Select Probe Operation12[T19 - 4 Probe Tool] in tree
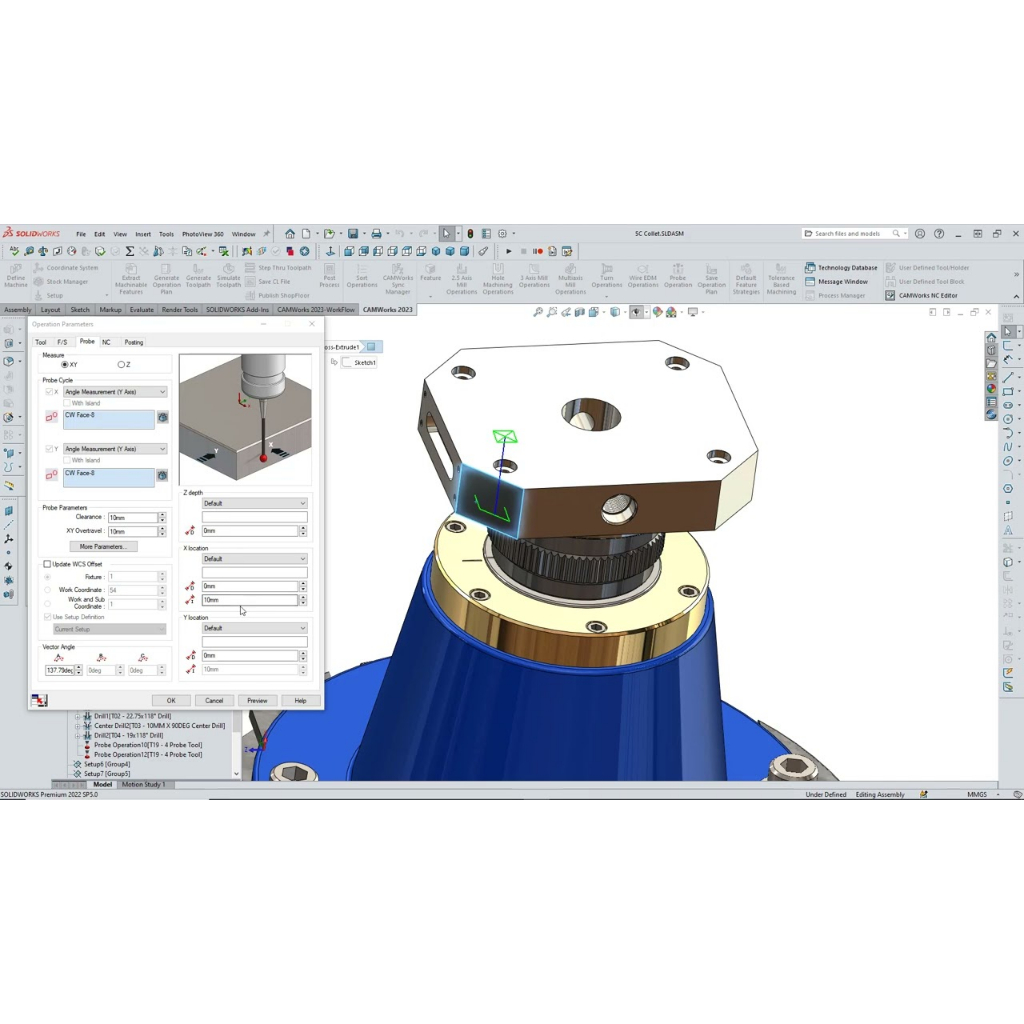The width and height of the screenshot is (1024, 1024). point(148,754)
